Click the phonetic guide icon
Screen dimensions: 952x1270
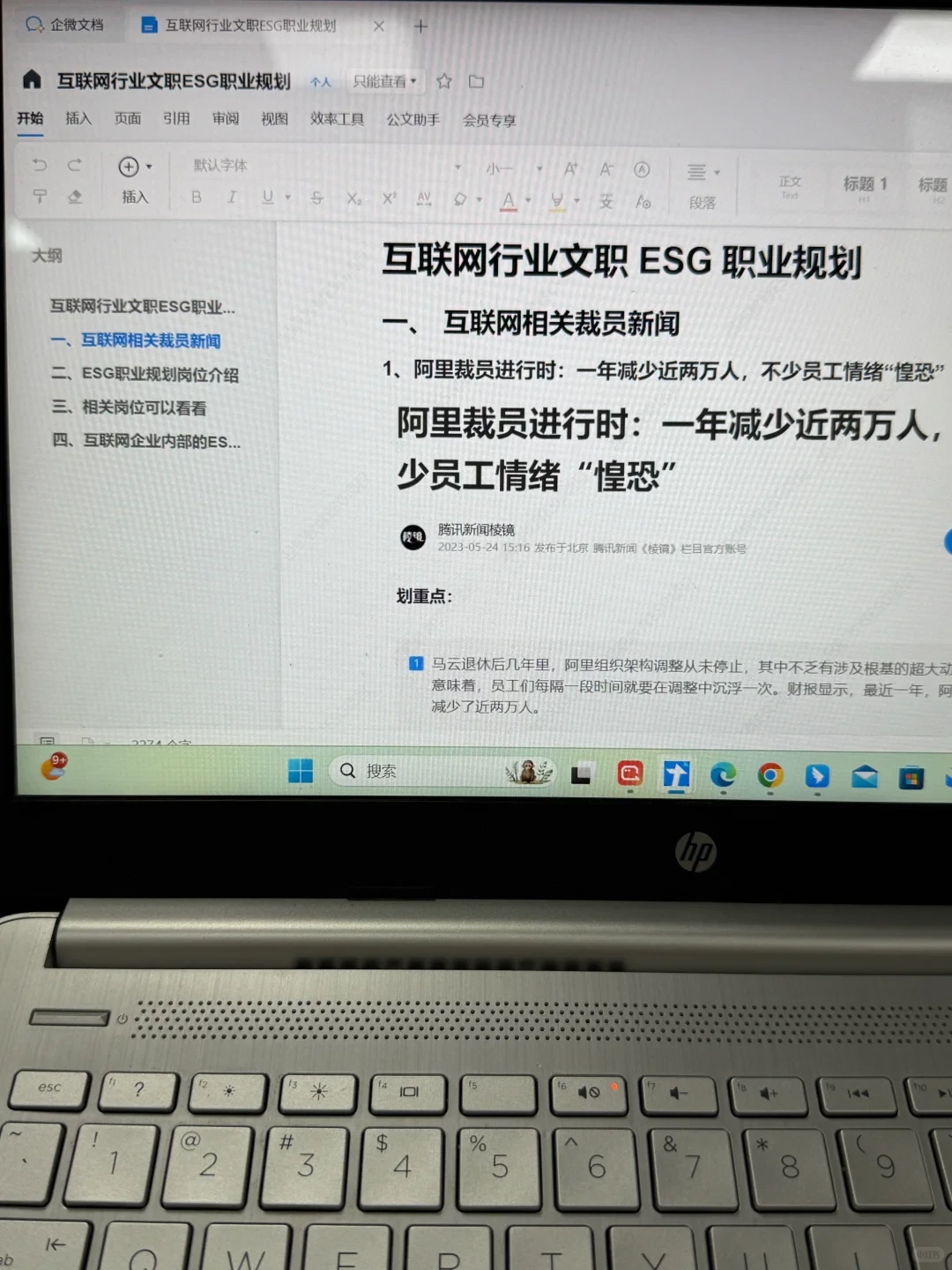pyautogui.click(x=606, y=202)
